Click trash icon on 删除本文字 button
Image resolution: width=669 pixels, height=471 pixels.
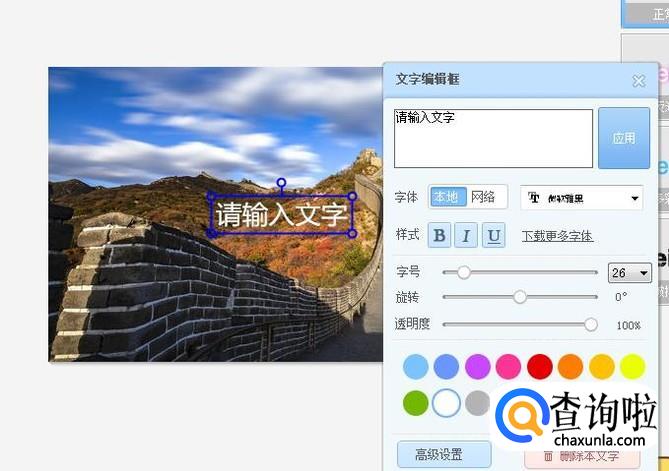(548, 457)
